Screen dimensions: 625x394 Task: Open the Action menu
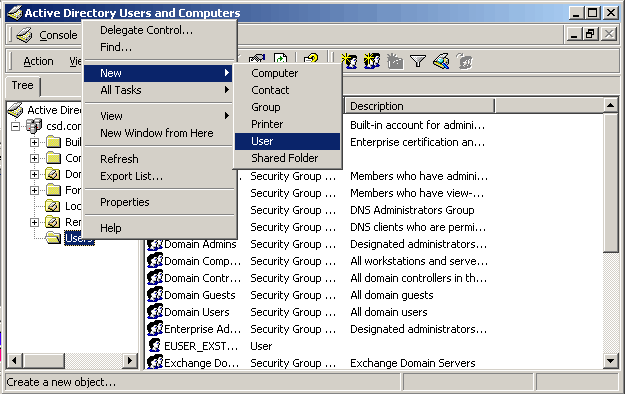(x=38, y=61)
